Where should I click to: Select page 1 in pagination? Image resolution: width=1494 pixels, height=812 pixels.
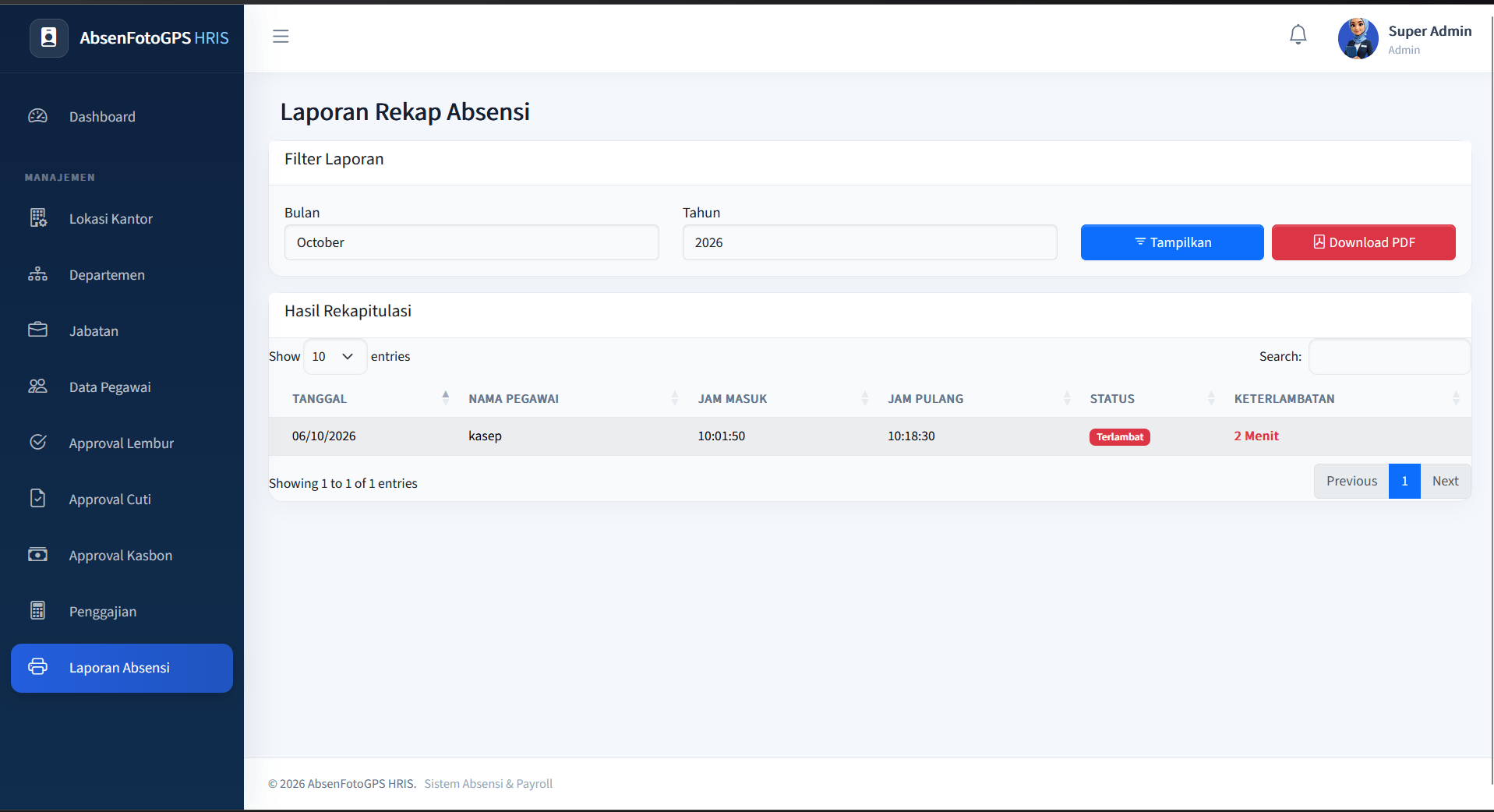tap(1404, 481)
